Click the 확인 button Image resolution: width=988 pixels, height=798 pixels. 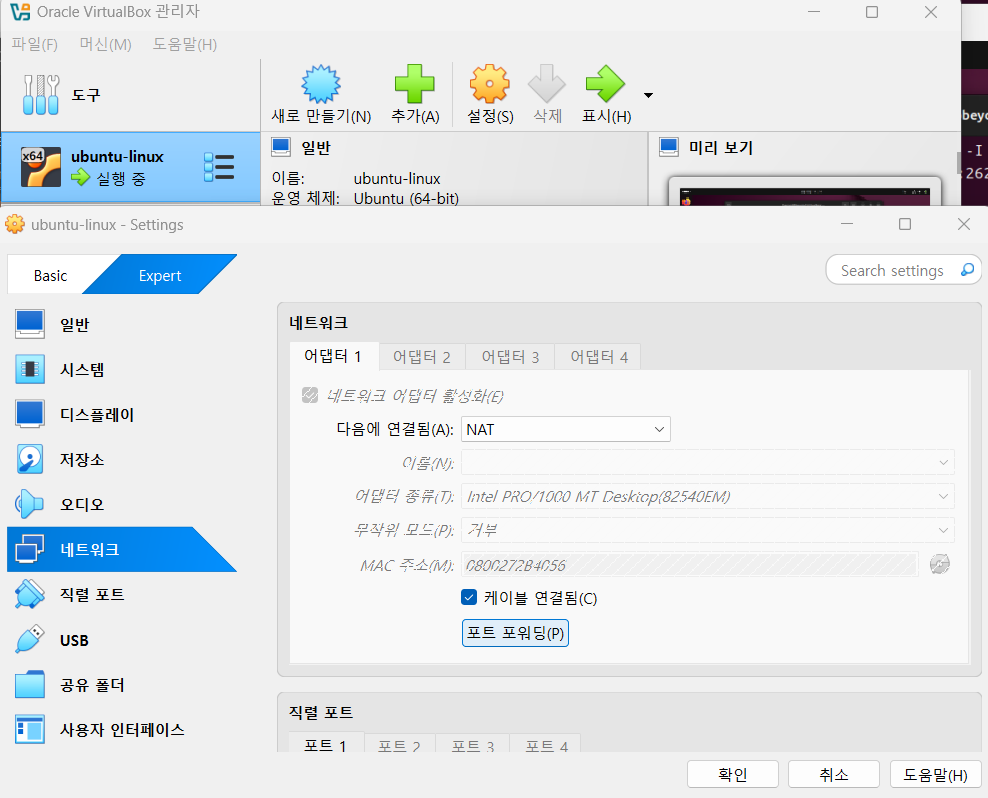point(733,774)
